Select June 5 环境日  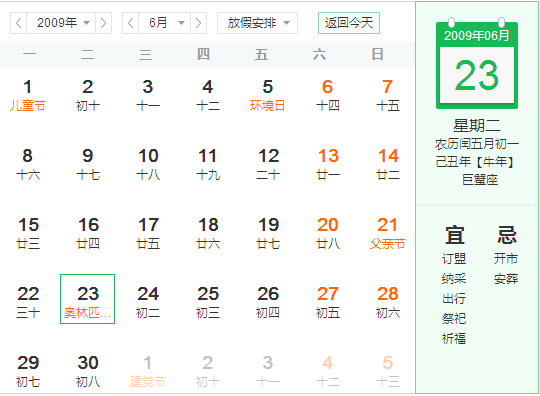[268, 95]
